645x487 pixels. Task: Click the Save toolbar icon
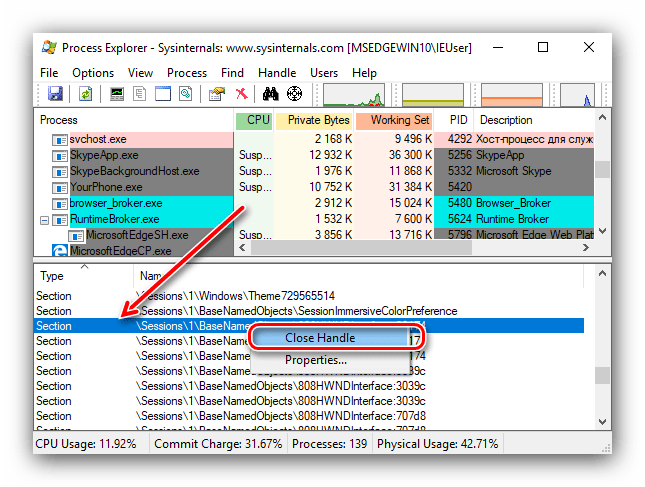click(55, 94)
